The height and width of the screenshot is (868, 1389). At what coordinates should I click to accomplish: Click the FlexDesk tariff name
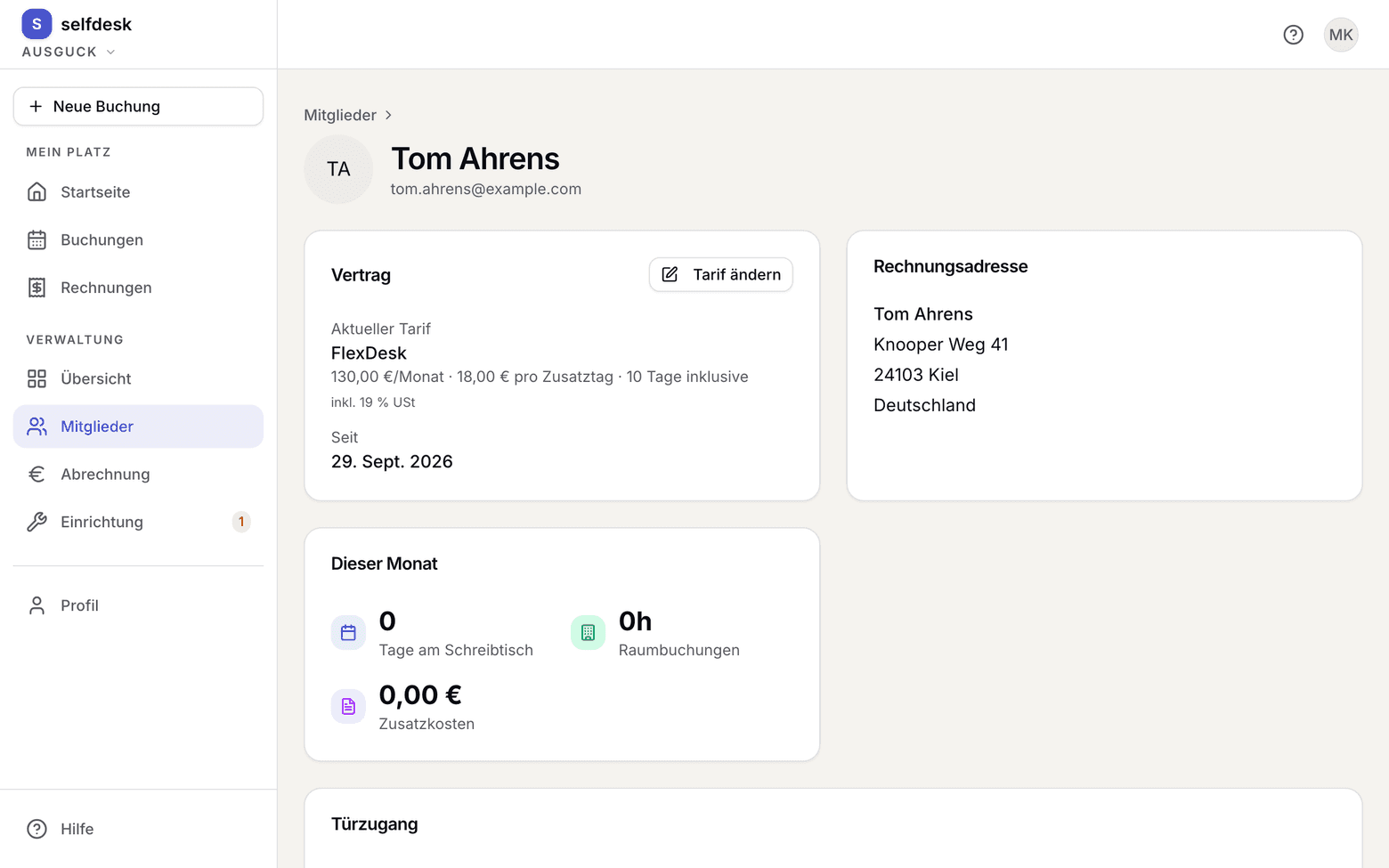369,353
